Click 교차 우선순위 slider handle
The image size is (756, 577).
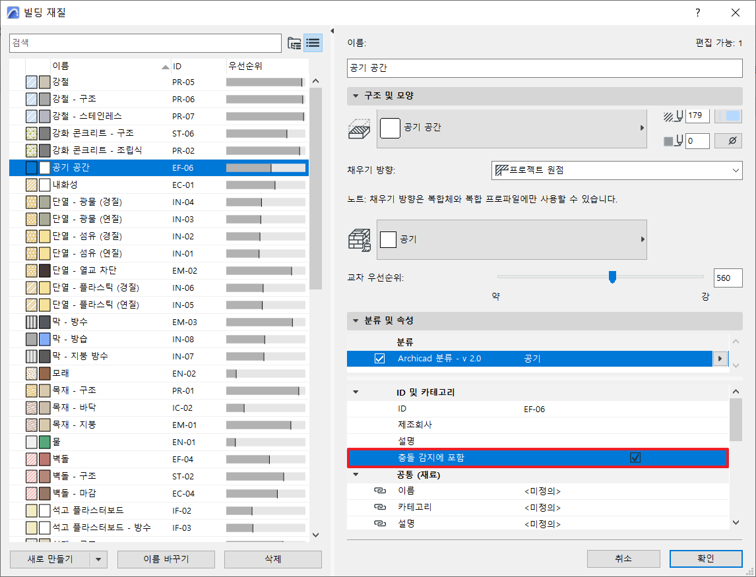[612, 277]
